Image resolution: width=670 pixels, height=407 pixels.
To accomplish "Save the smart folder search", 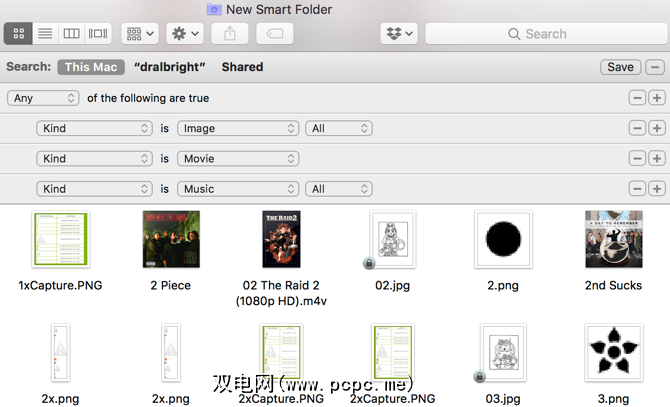I will point(620,67).
